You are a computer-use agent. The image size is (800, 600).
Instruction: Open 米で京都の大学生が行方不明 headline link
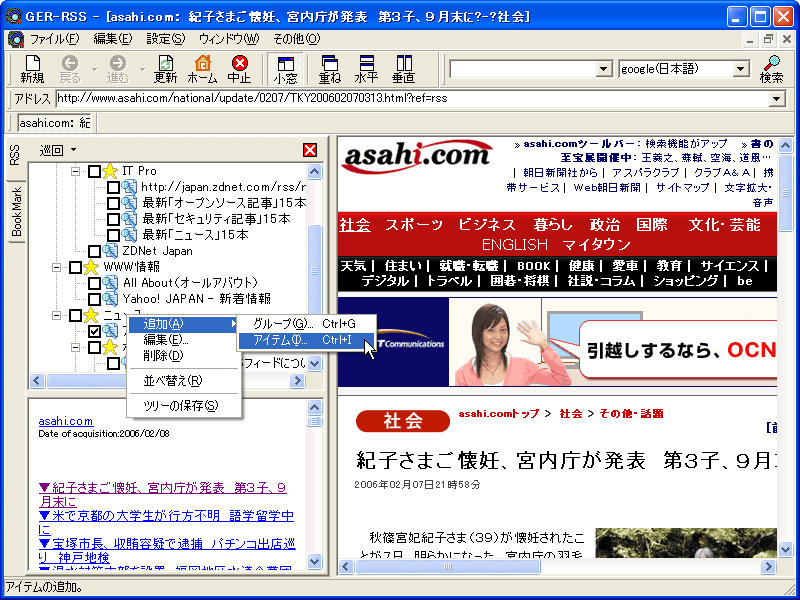[x=166, y=522]
